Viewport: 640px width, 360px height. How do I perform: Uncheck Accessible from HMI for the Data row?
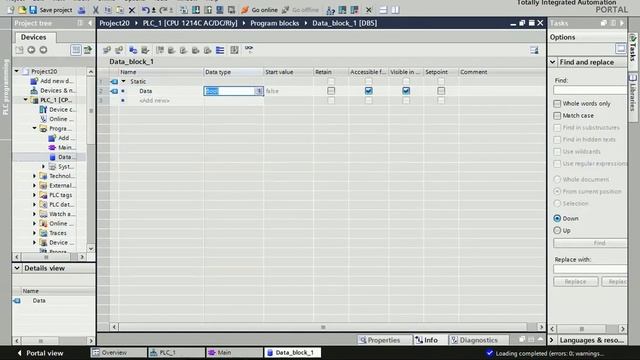[369, 91]
